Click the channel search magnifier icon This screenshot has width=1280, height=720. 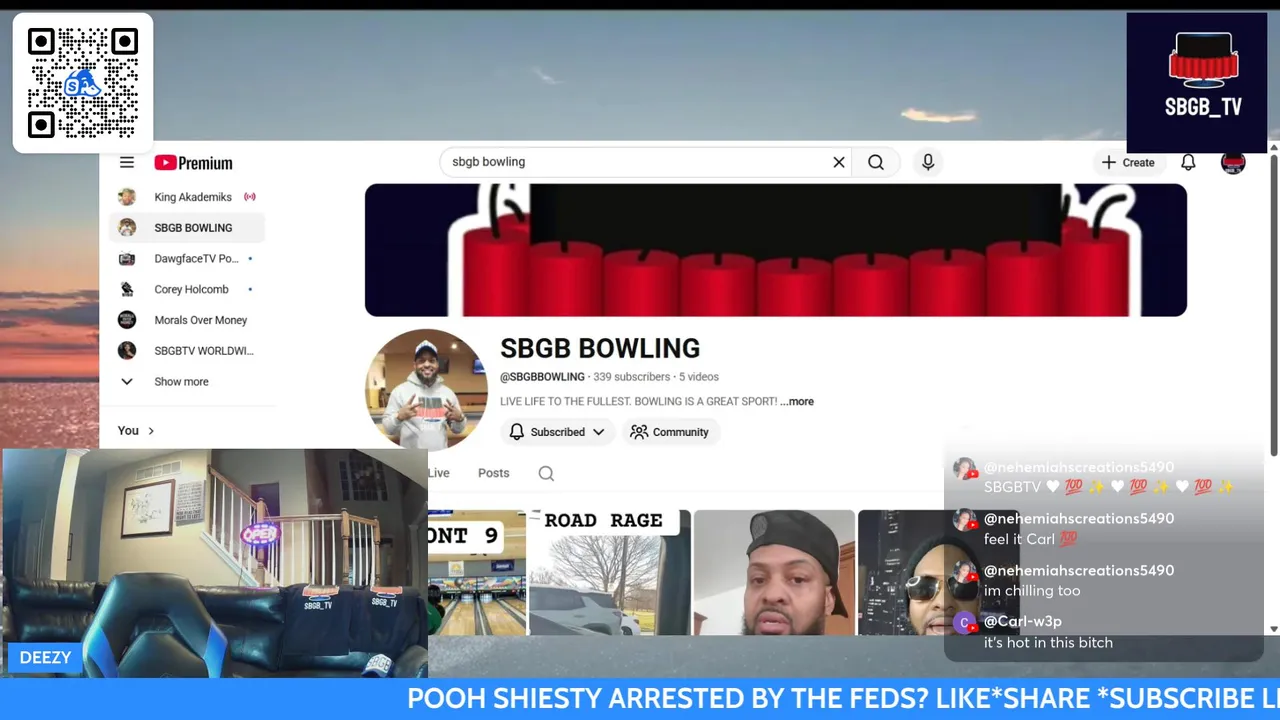point(546,474)
